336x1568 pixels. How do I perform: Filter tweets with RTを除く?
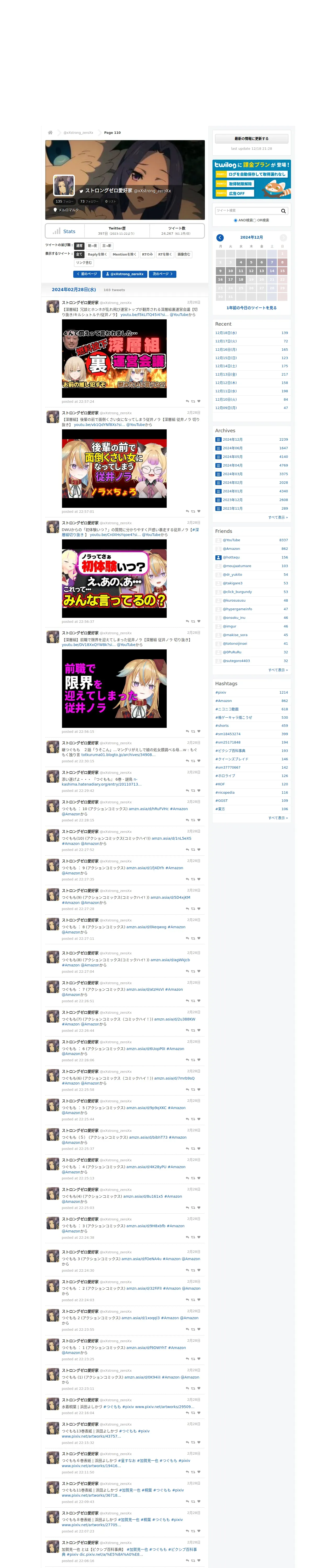tap(165, 255)
